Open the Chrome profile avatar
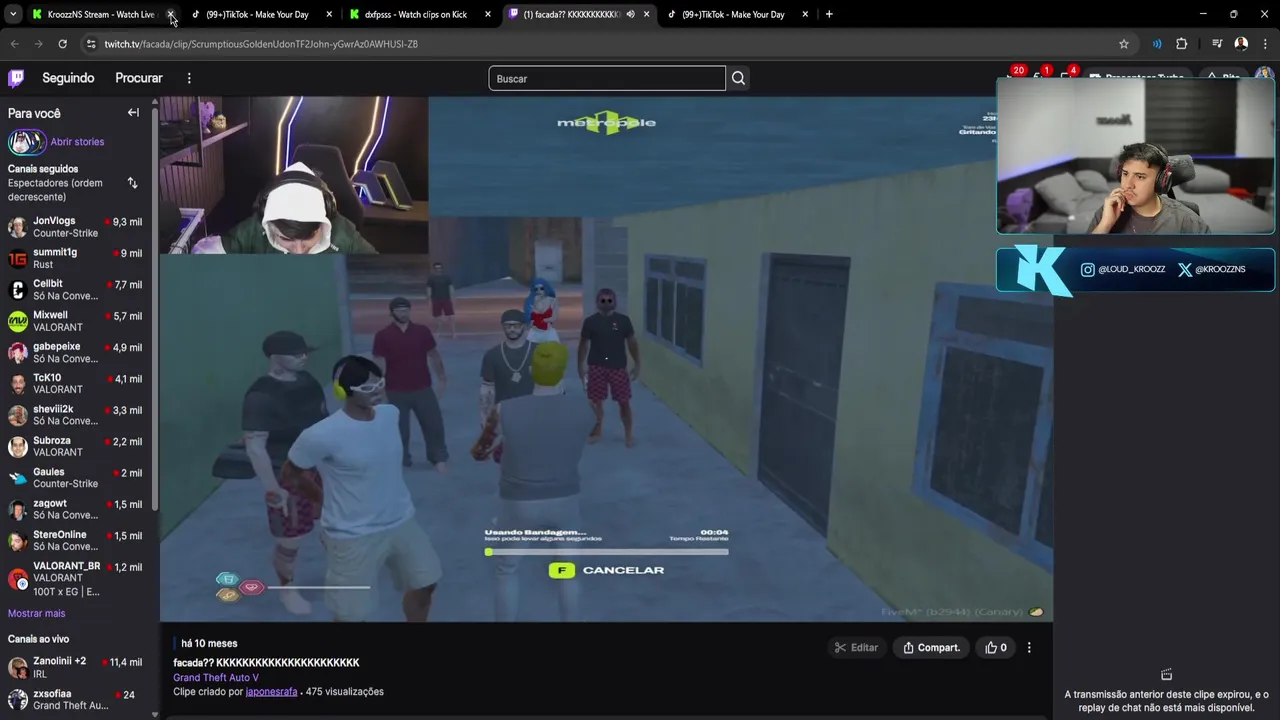Image resolution: width=1280 pixels, height=720 pixels. coord(1241,44)
